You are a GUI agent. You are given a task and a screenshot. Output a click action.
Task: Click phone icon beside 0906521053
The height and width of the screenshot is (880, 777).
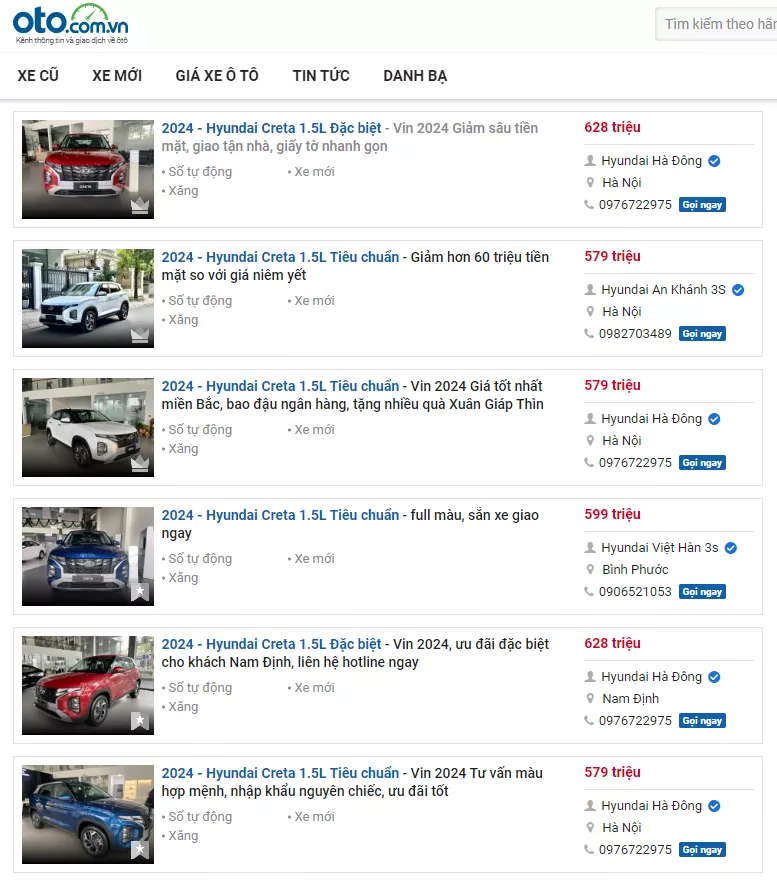click(589, 592)
